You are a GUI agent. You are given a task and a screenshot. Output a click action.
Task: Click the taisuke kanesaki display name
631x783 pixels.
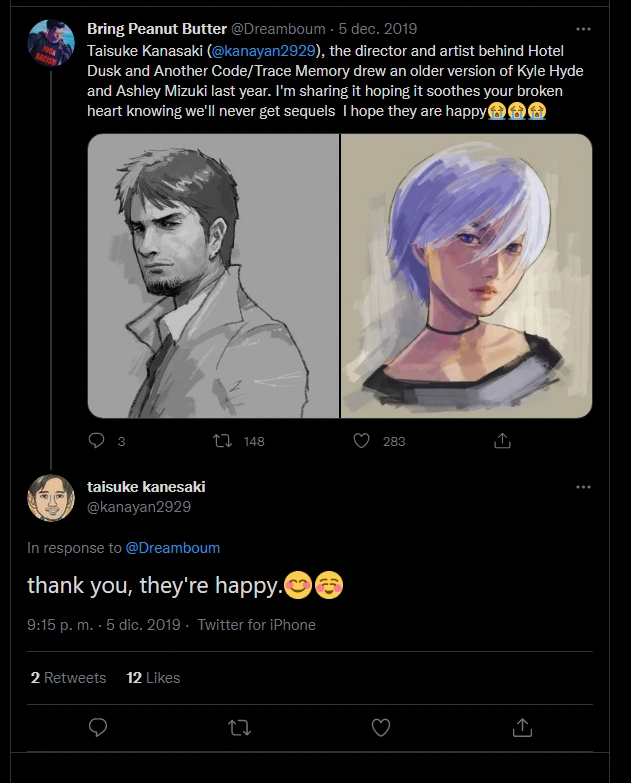click(x=146, y=487)
